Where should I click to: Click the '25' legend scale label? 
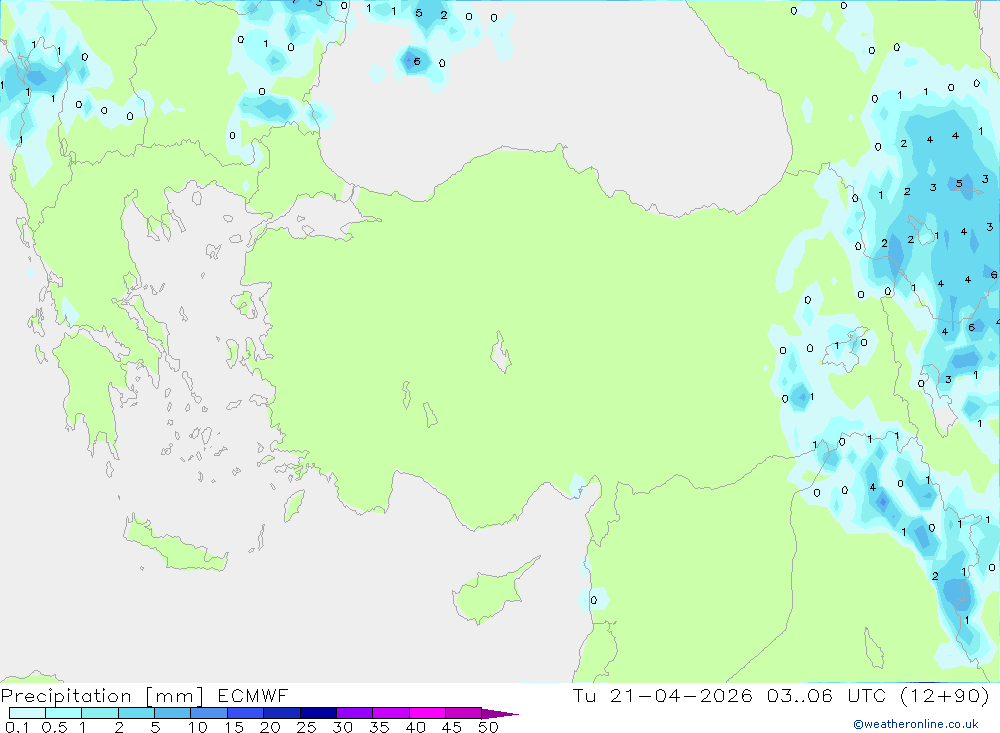[307, 727]
